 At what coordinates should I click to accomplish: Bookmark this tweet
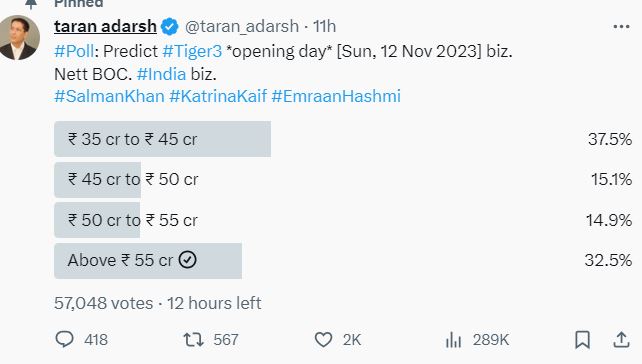[582, 339]
